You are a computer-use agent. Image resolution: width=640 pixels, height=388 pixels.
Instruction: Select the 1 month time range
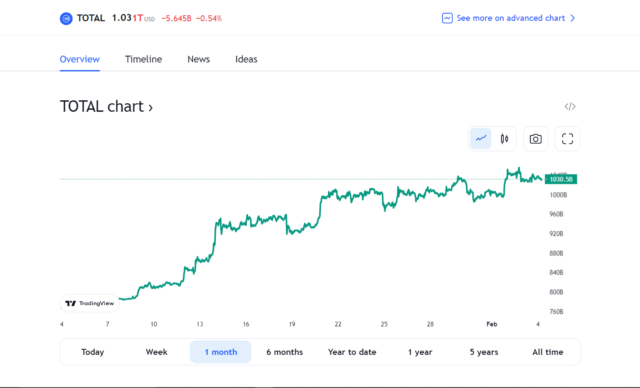220,352
